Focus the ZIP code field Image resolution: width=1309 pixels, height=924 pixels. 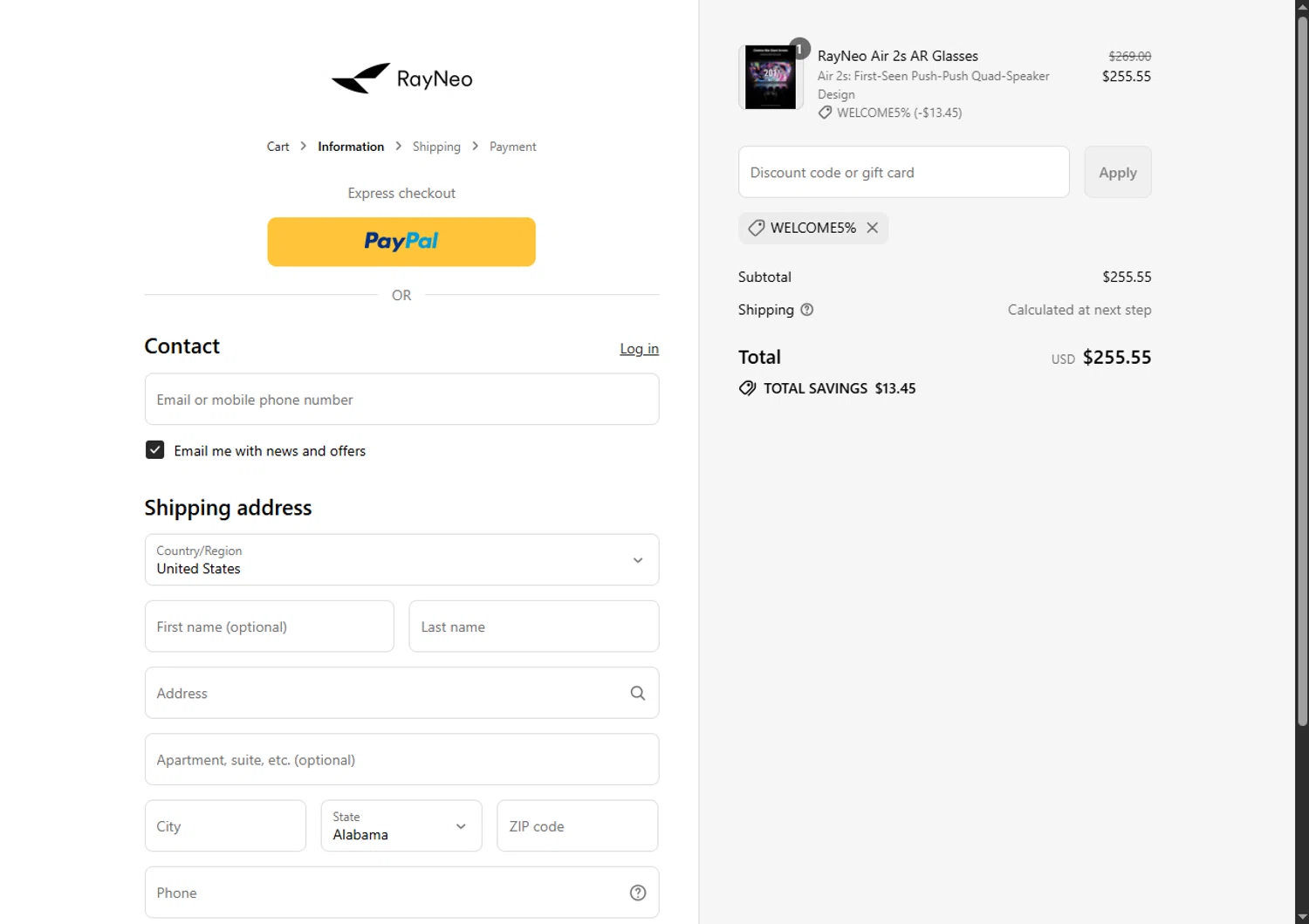[578, 825]
